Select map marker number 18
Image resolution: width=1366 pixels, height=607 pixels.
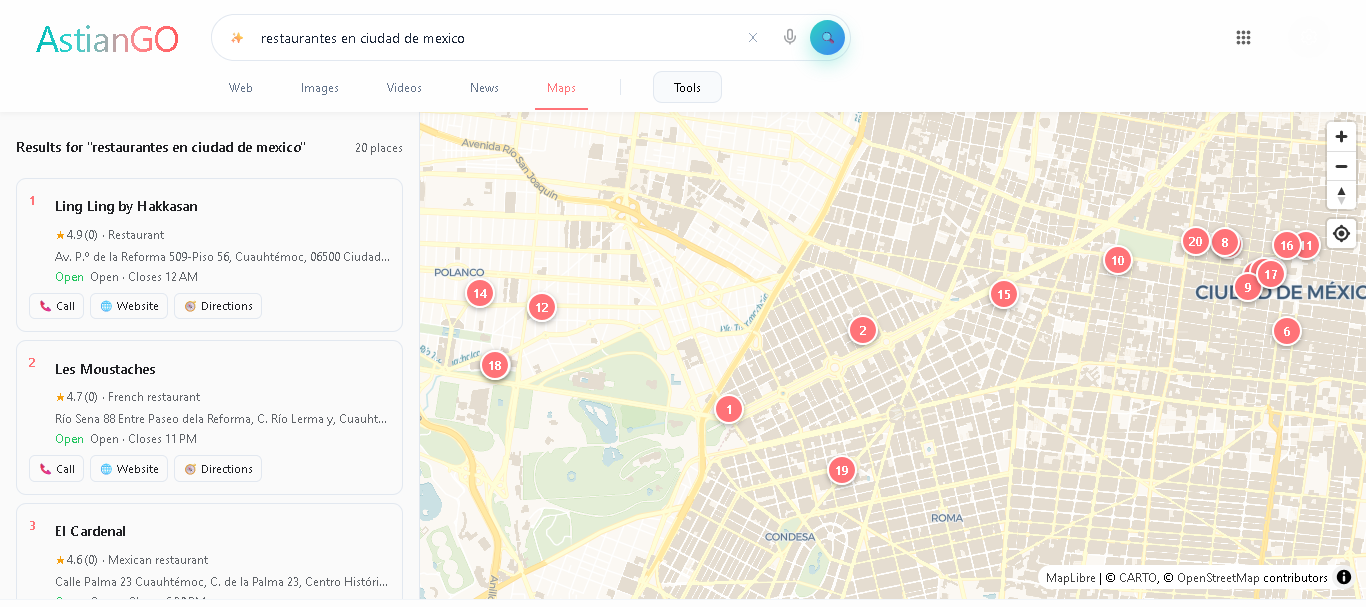pos(494,365)
